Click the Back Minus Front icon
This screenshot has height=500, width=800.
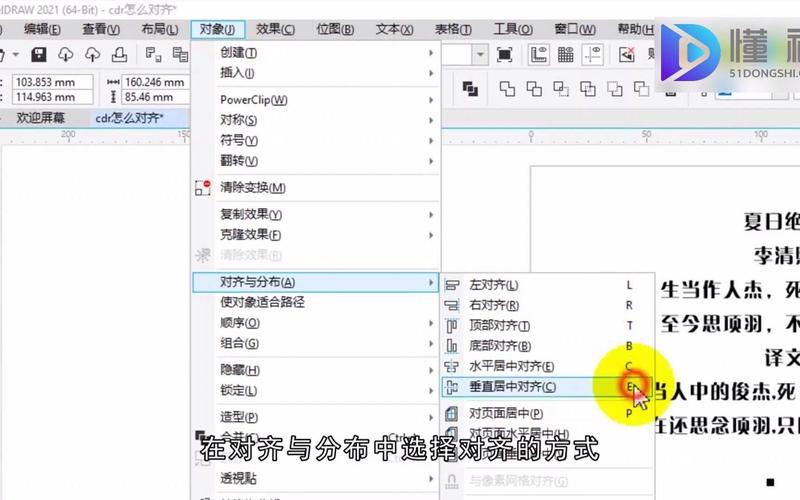tap(641, 89)
